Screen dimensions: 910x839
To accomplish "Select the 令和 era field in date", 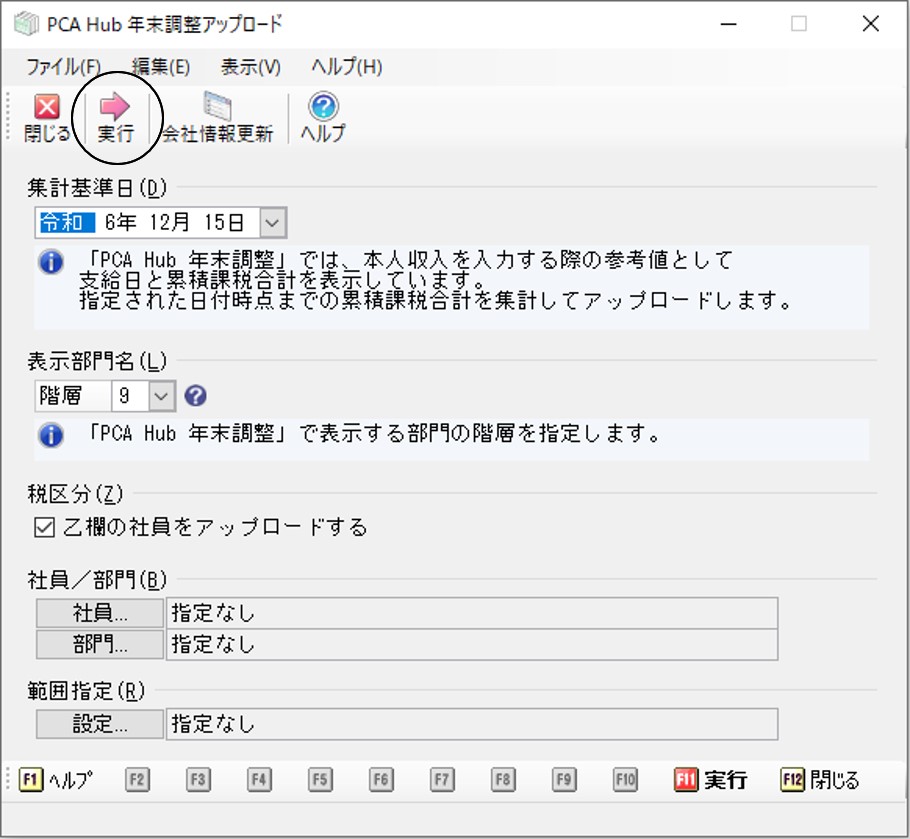I will coord(66,222).
